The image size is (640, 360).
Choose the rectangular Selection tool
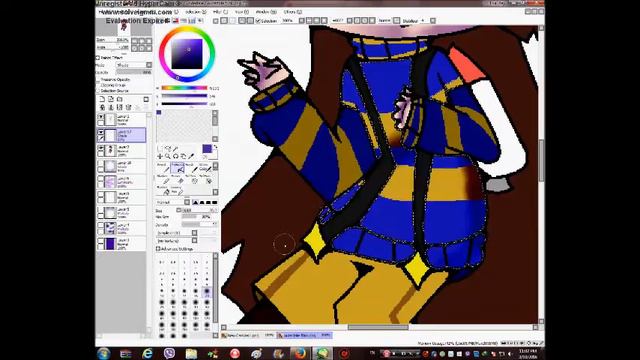pos(160,149)
